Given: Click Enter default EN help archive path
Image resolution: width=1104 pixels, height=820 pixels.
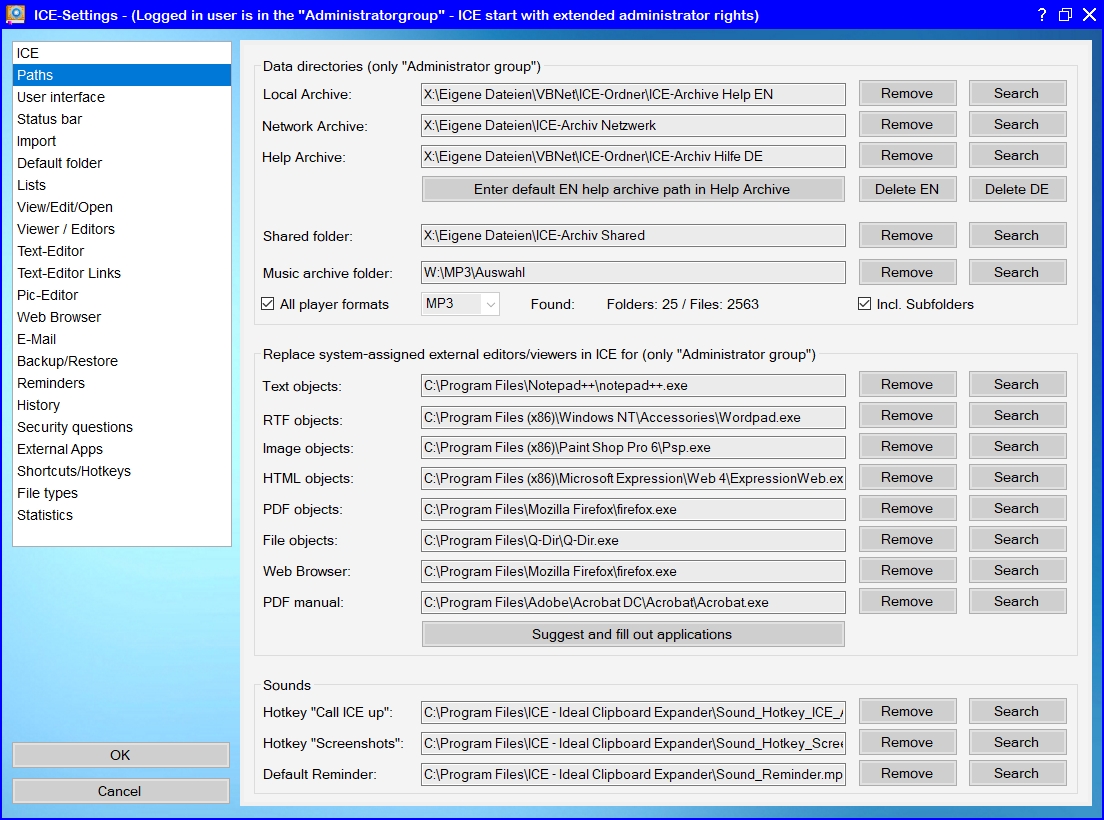Looking at the screenshot, I should 632,189.
